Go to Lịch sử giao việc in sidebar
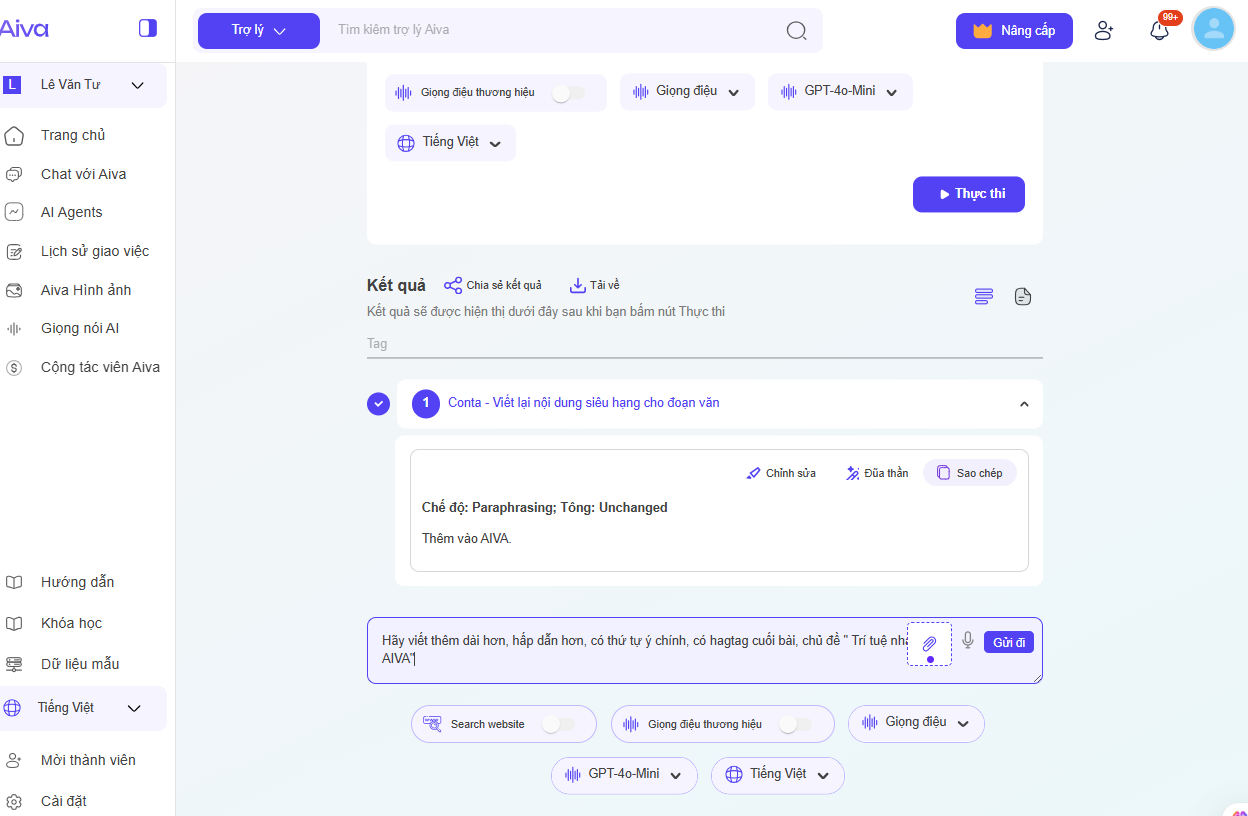 [94, 251]
